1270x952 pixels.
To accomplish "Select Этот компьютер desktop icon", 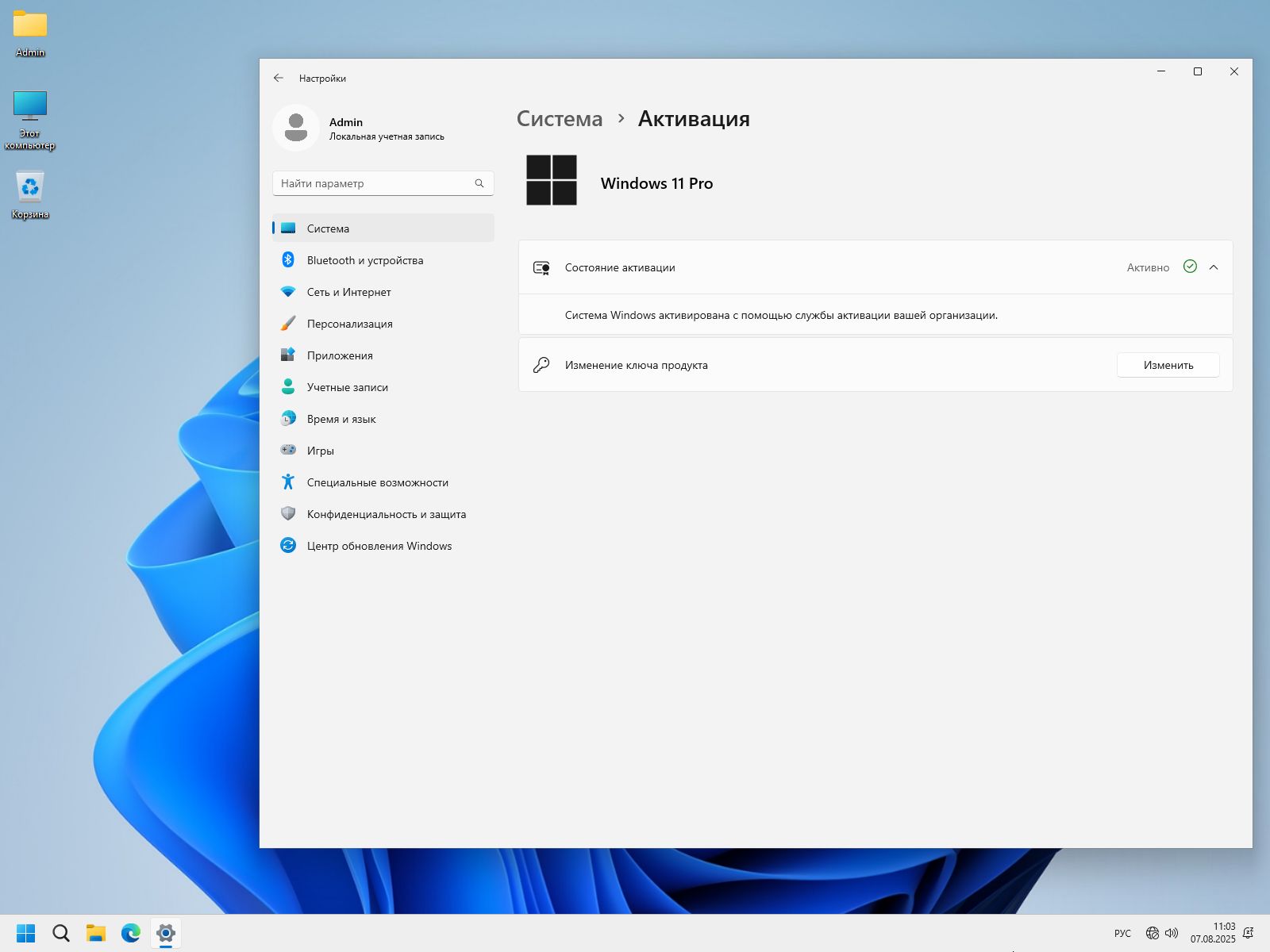I will pos(30,120).
